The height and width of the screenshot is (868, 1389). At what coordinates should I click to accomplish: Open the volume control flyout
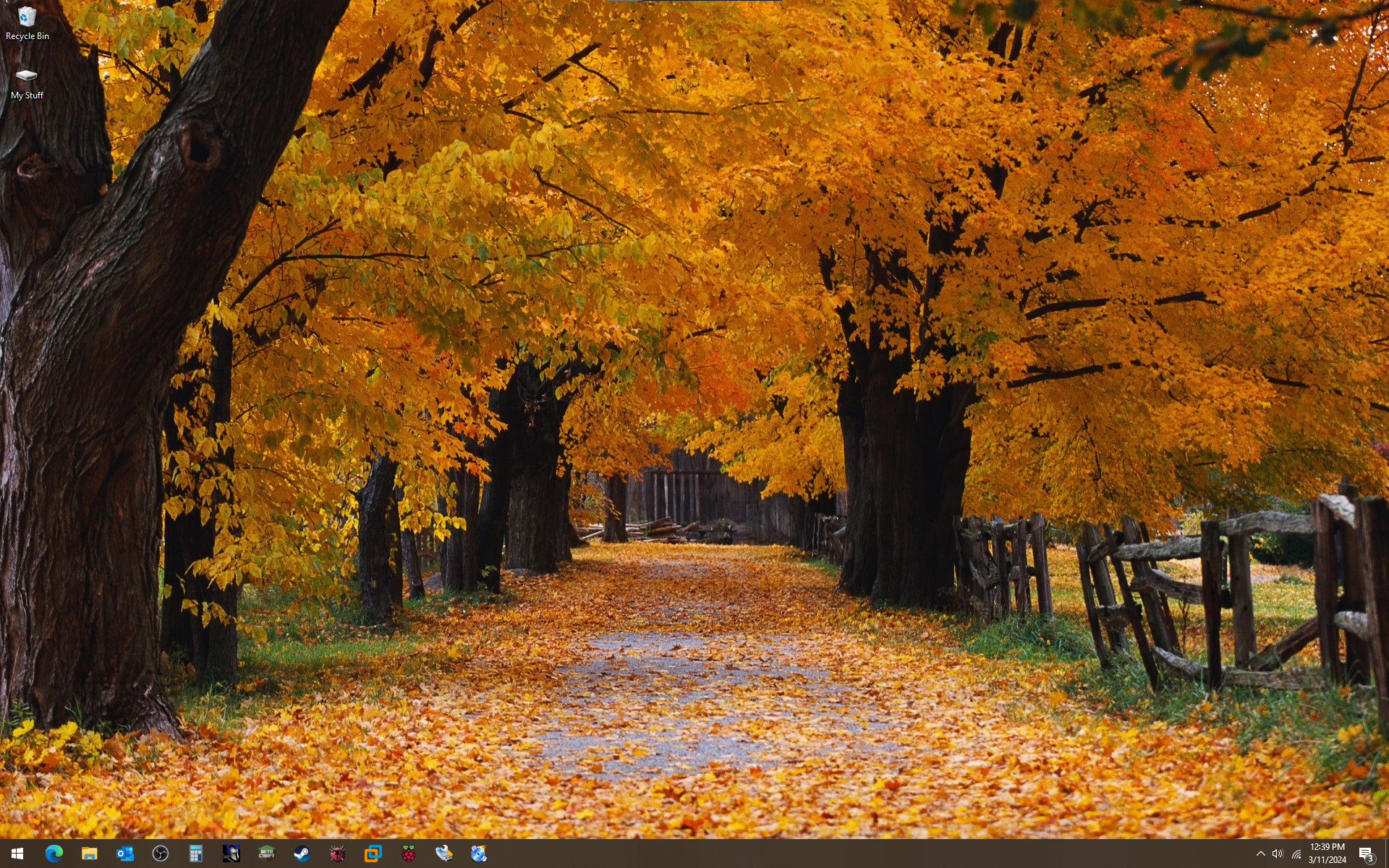click(1278, 854)
